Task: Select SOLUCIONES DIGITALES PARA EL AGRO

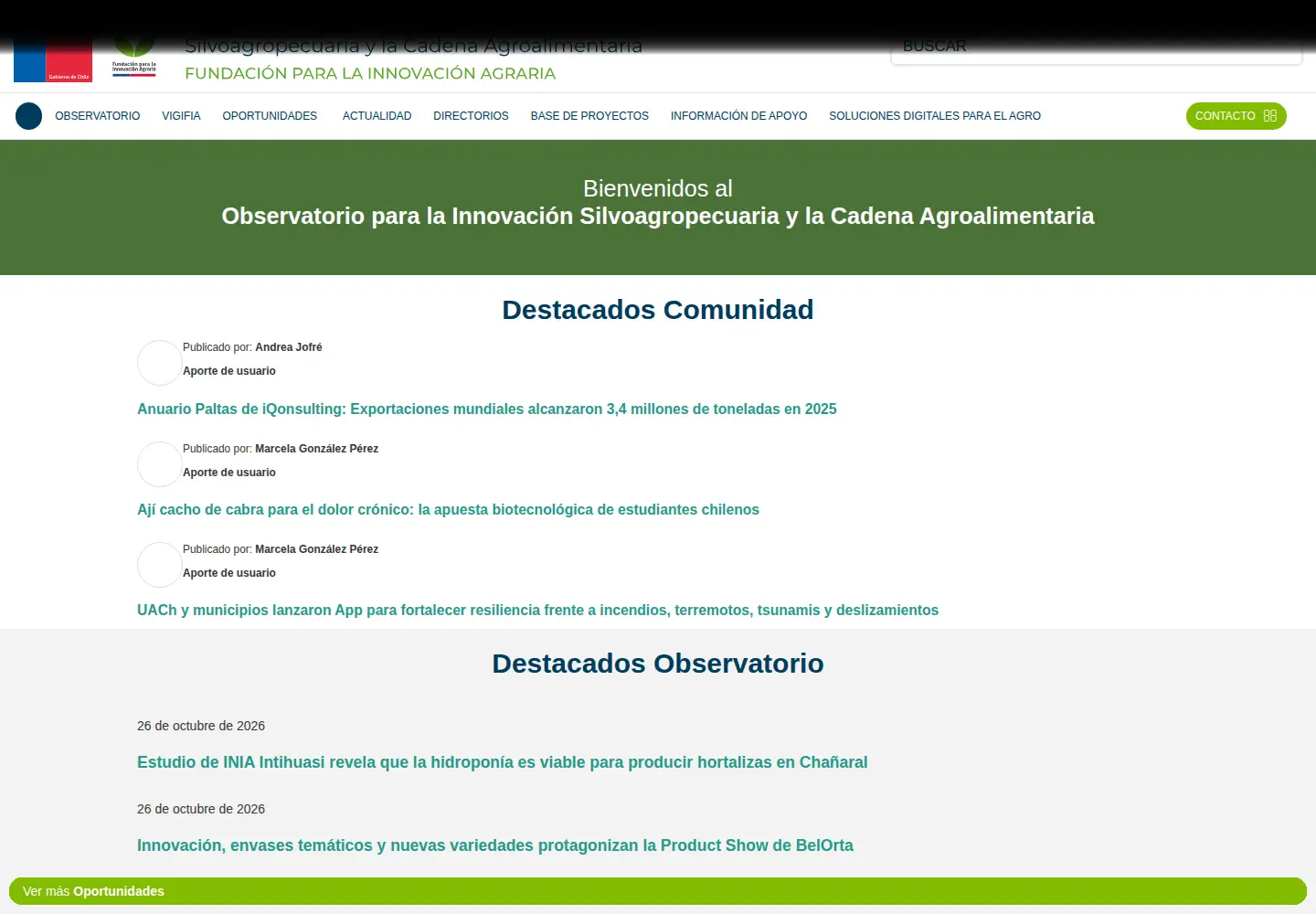Action: point(935,116)
